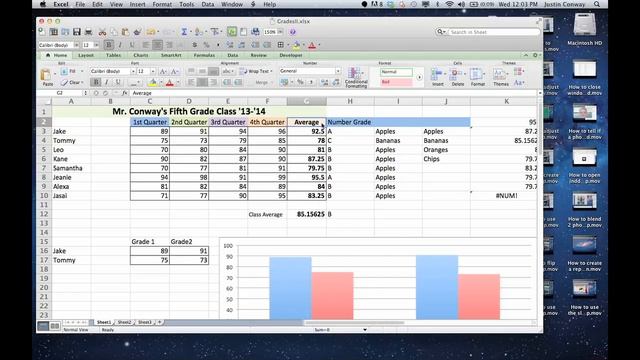Click the AutoSum sigma icon
Viewport: 640px width, 360px height.
click(x=184, y=32)
